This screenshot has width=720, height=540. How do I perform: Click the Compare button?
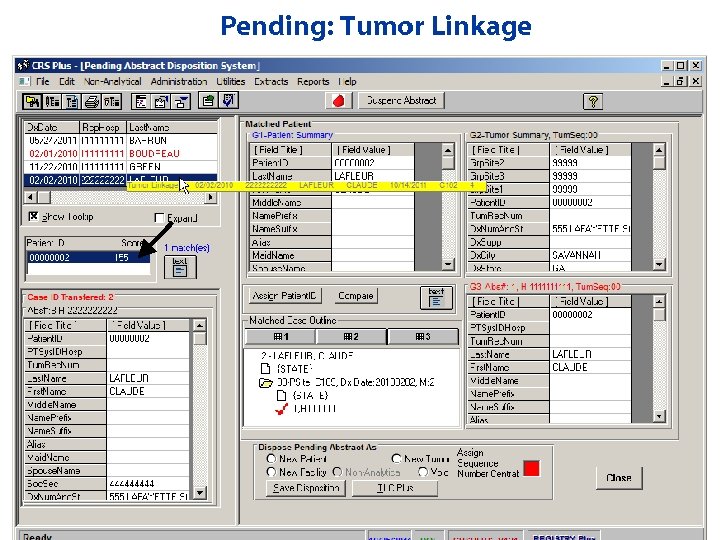coord(355,296)
